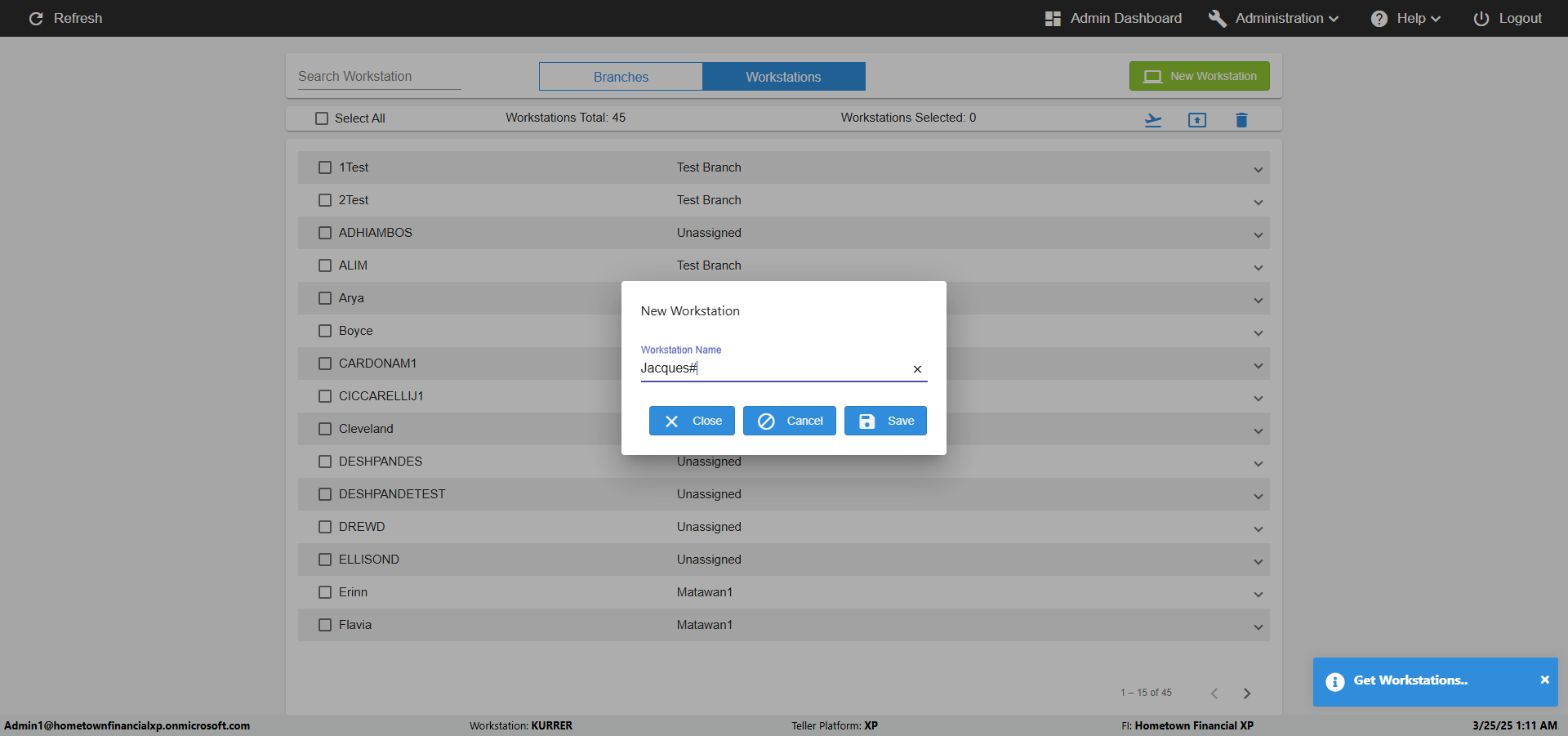Click the ELLISOND workstation name
Screen dimensions: 1568x736
tap(369, 560)
